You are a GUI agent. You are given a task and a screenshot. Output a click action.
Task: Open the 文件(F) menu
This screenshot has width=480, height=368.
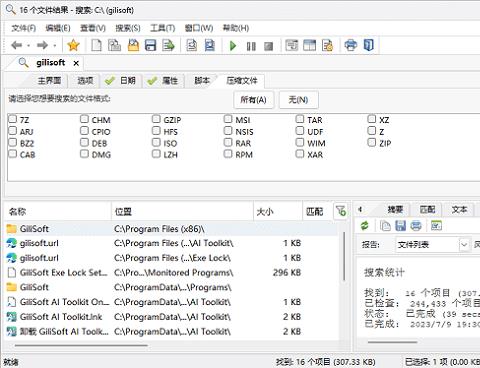coord(23,28)
